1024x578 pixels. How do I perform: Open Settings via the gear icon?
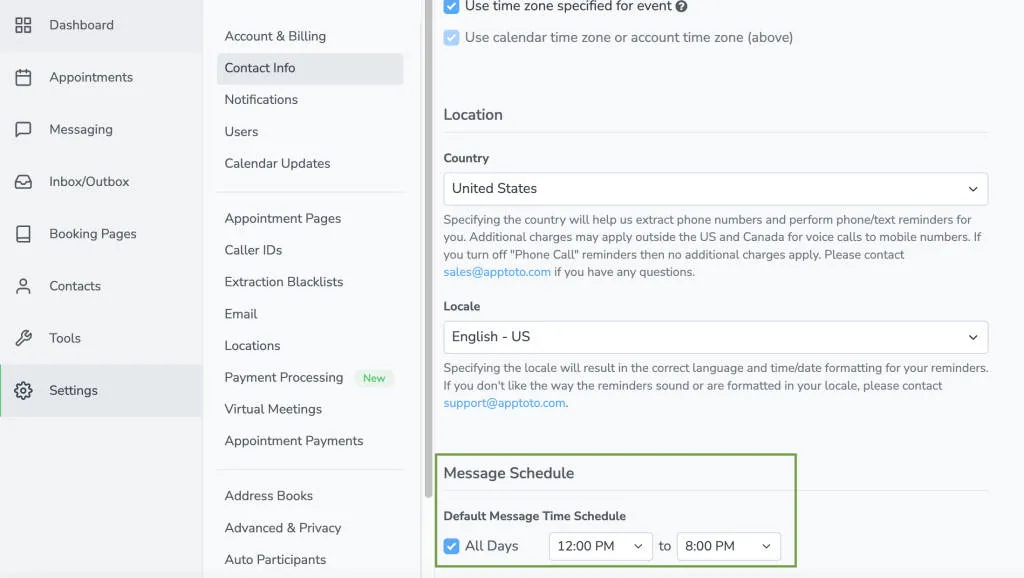27,390
